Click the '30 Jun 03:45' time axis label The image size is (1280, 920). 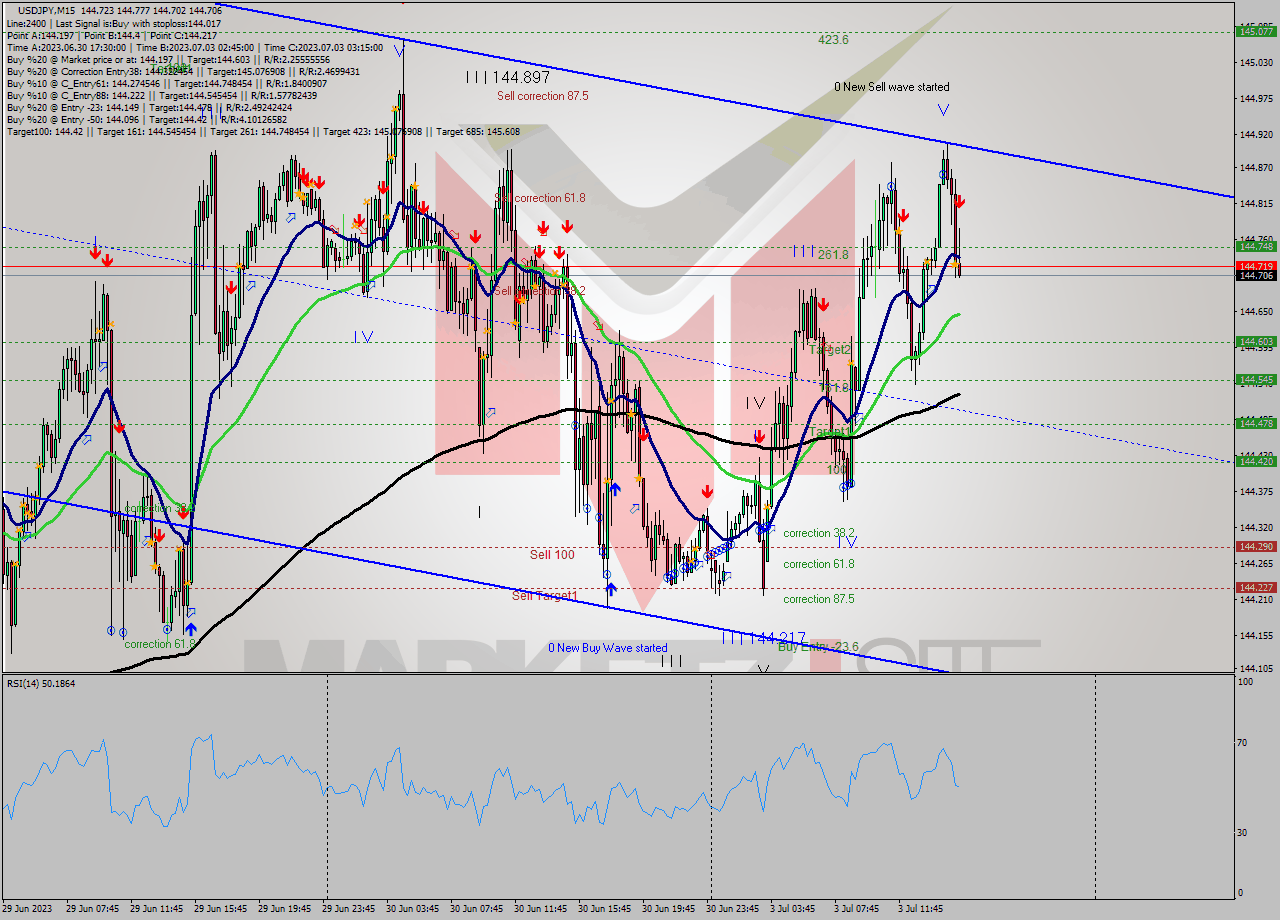412,909
